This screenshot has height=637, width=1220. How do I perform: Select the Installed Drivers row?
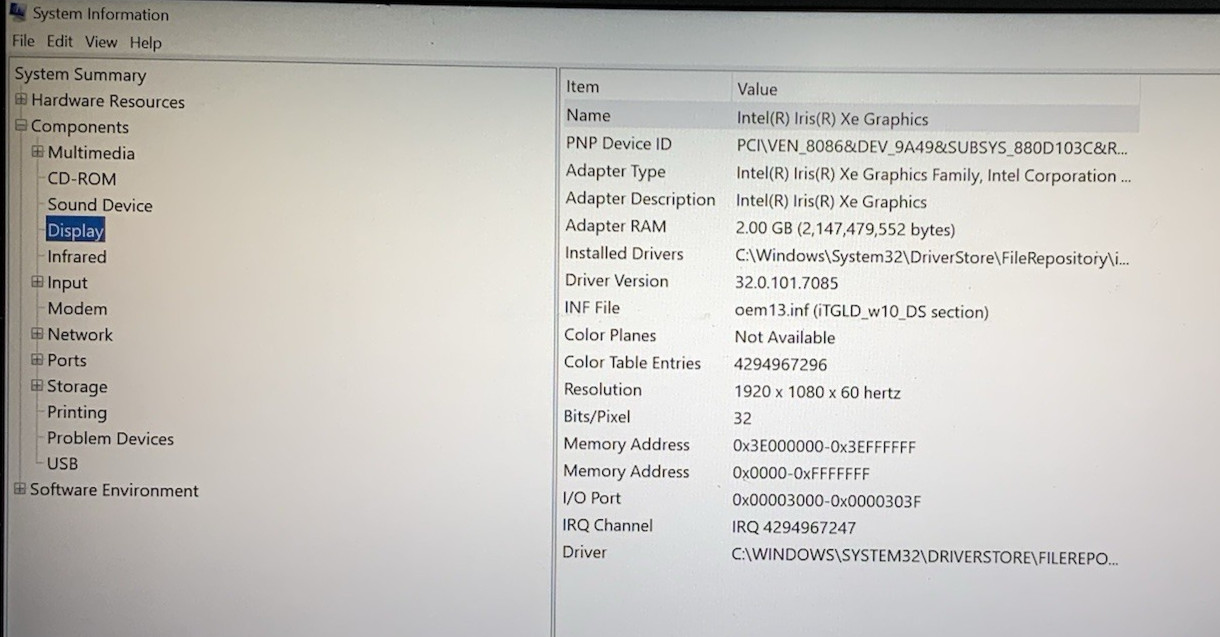tap(850, 255)
